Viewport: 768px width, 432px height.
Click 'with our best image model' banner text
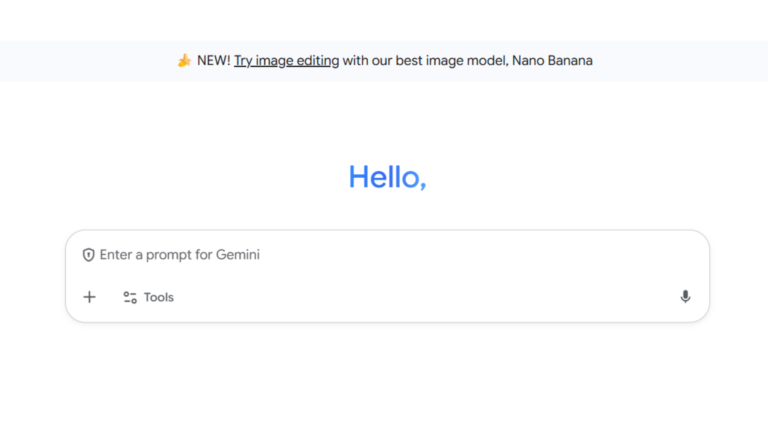point(425,61)
